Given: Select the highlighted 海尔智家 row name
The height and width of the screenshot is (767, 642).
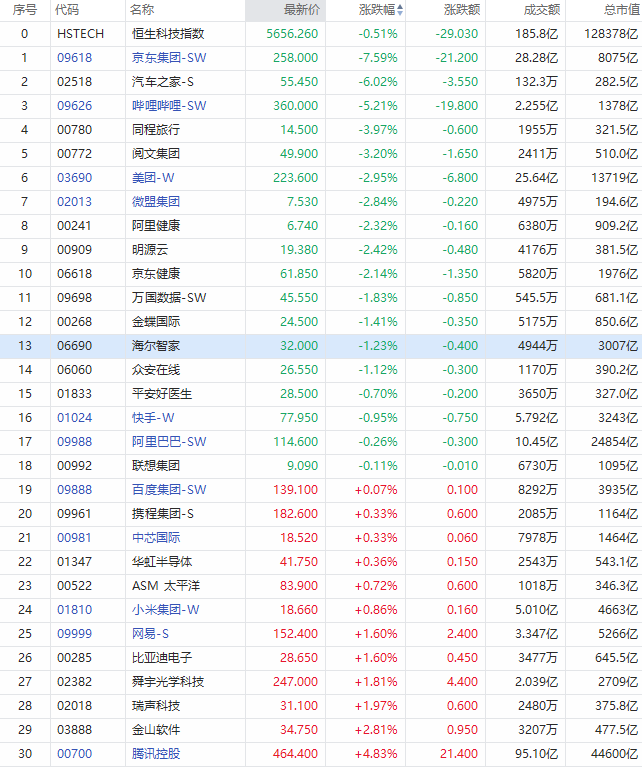Looking at the screenshot, I should (156, 346).
